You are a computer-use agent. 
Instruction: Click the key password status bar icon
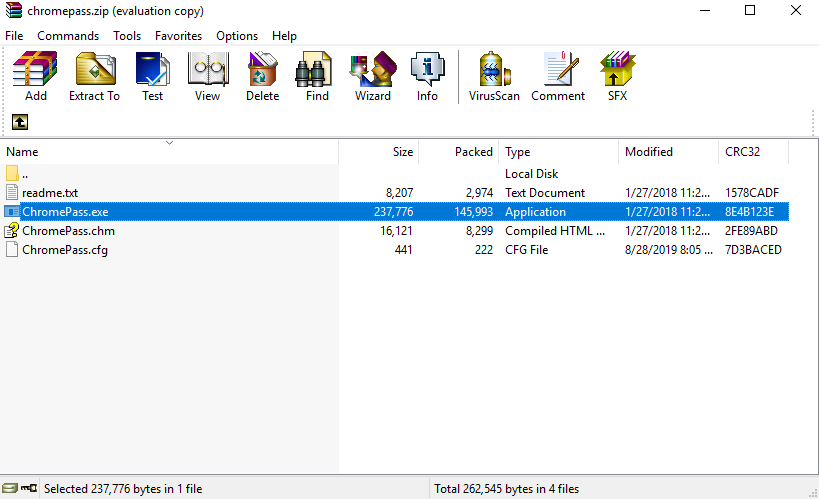point(29,488)
